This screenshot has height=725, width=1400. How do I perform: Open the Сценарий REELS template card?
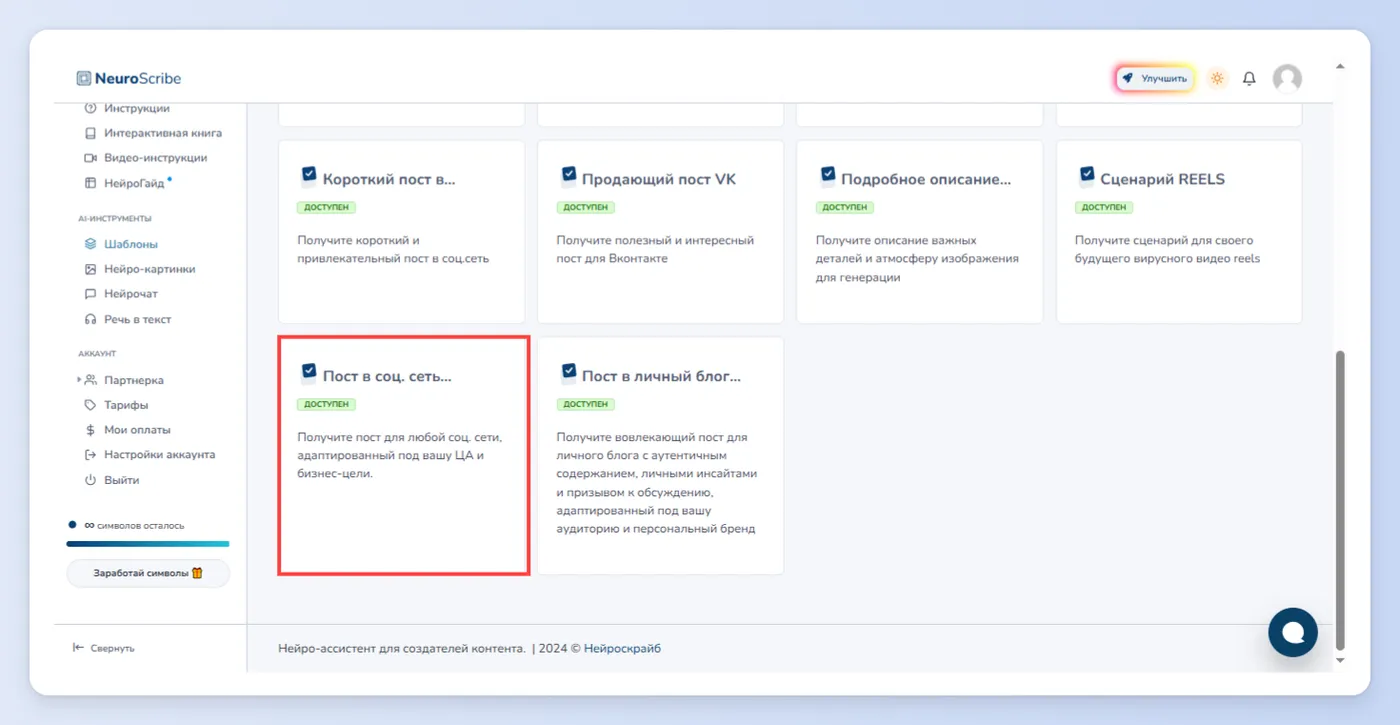tap(1179, 232)
